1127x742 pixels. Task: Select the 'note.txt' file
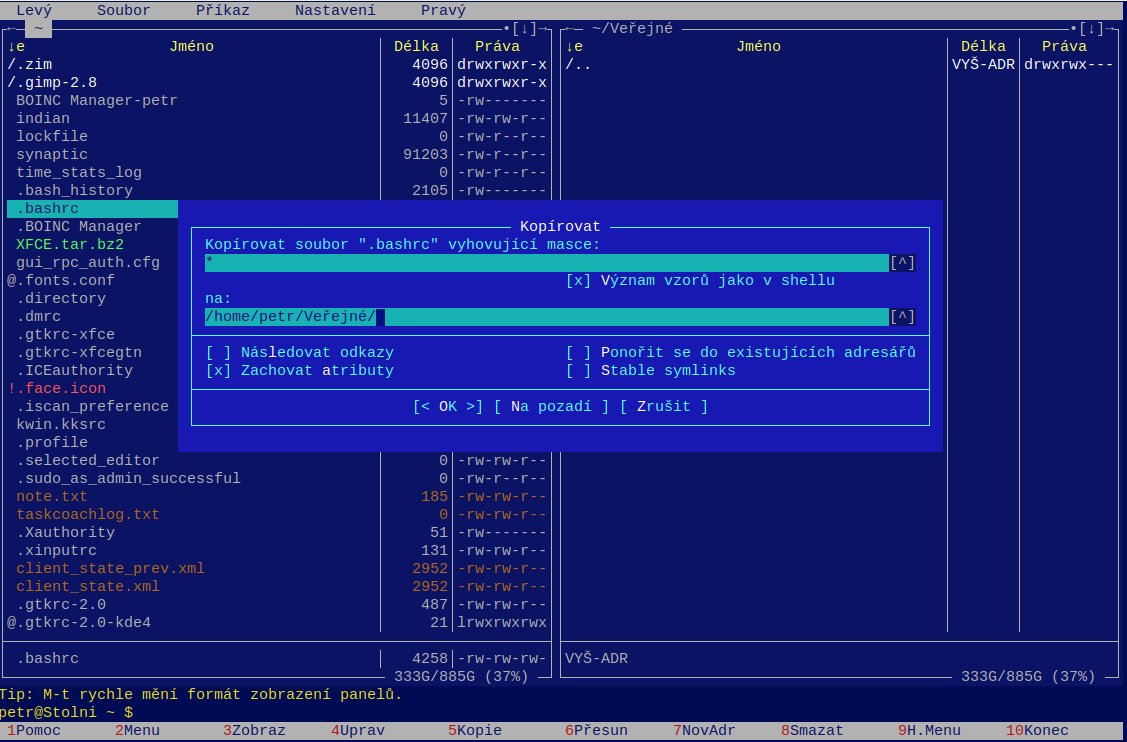point(277,496)
